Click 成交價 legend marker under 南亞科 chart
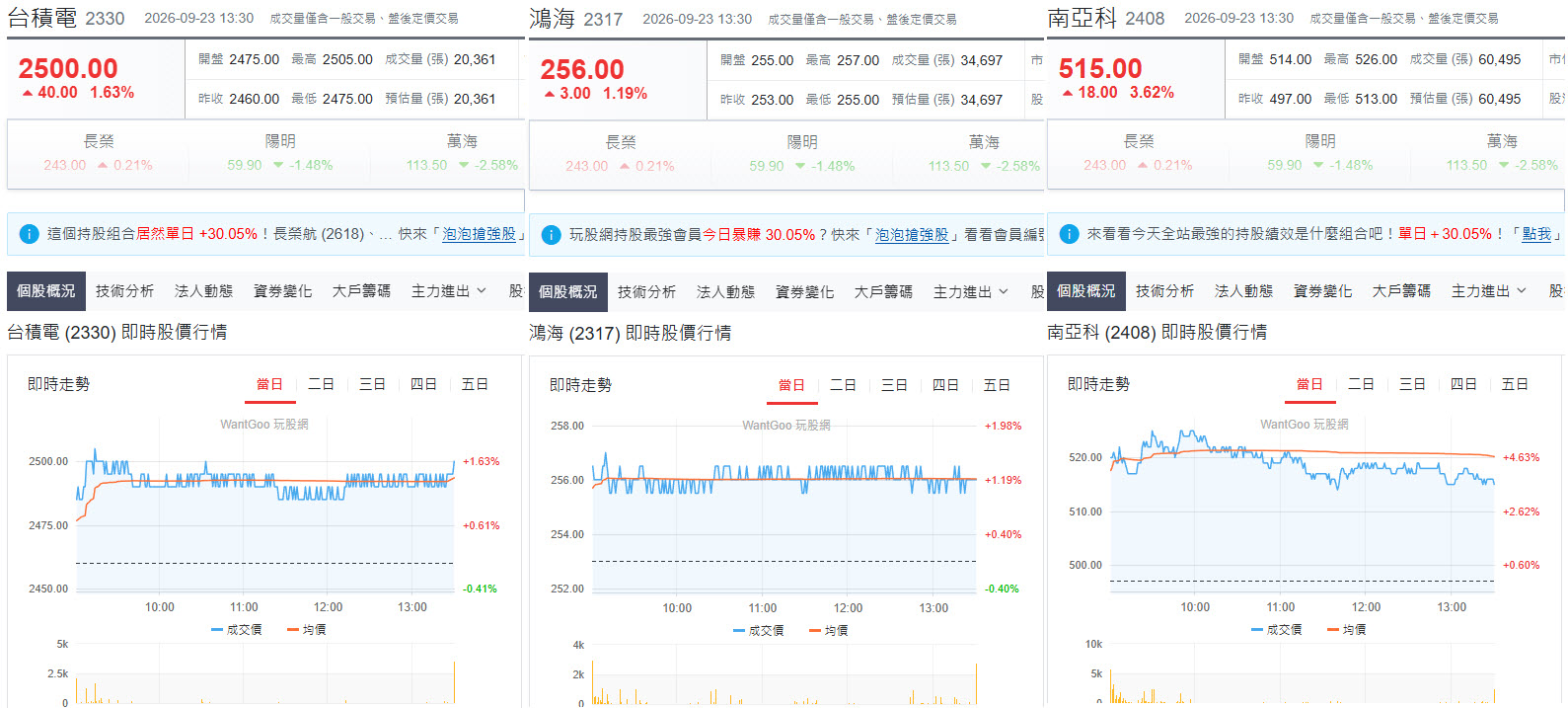 [x=1257, y=630]
